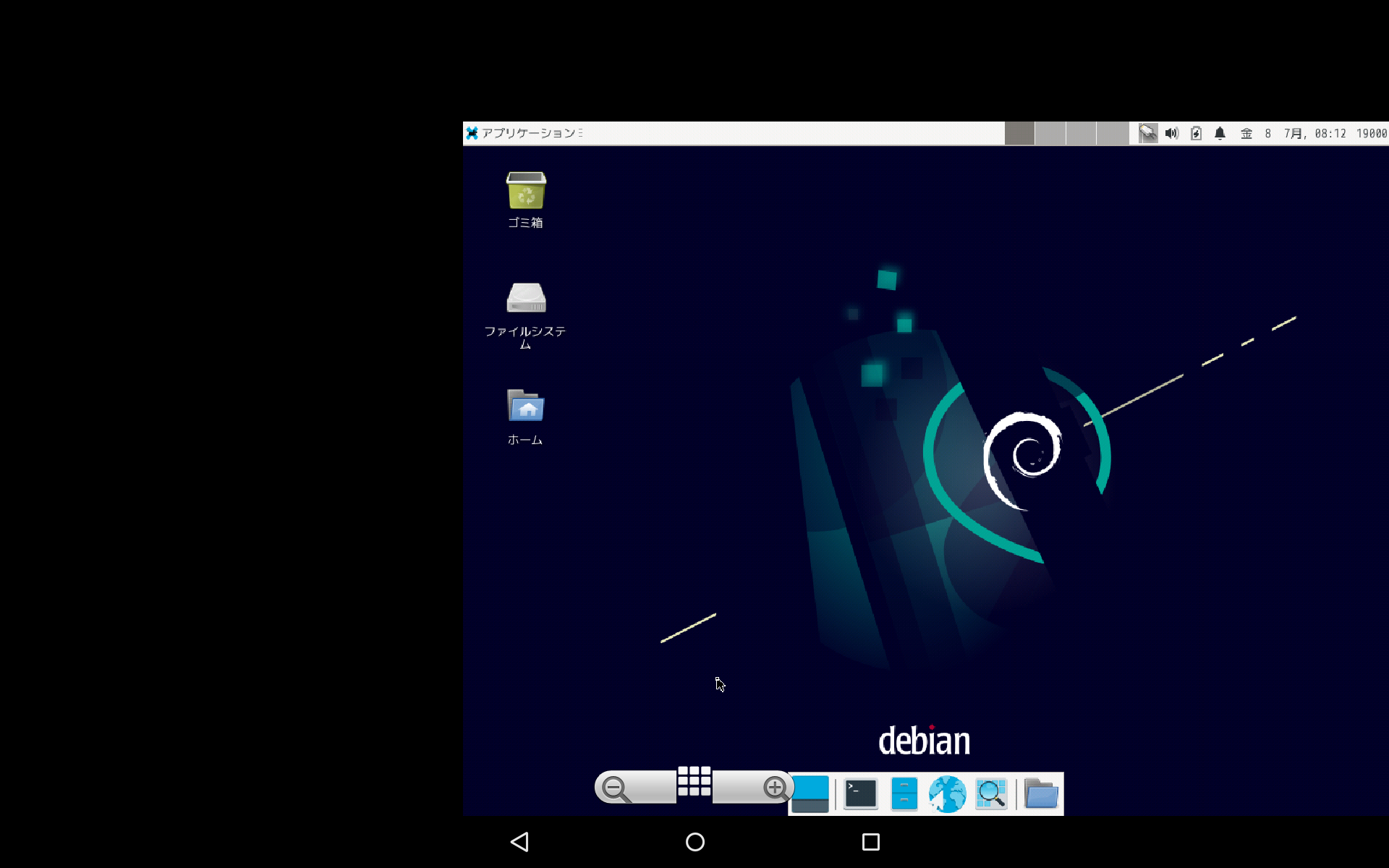Click the network connection tray icon
Screen dimensions: 1389x868
(1148, 133)
